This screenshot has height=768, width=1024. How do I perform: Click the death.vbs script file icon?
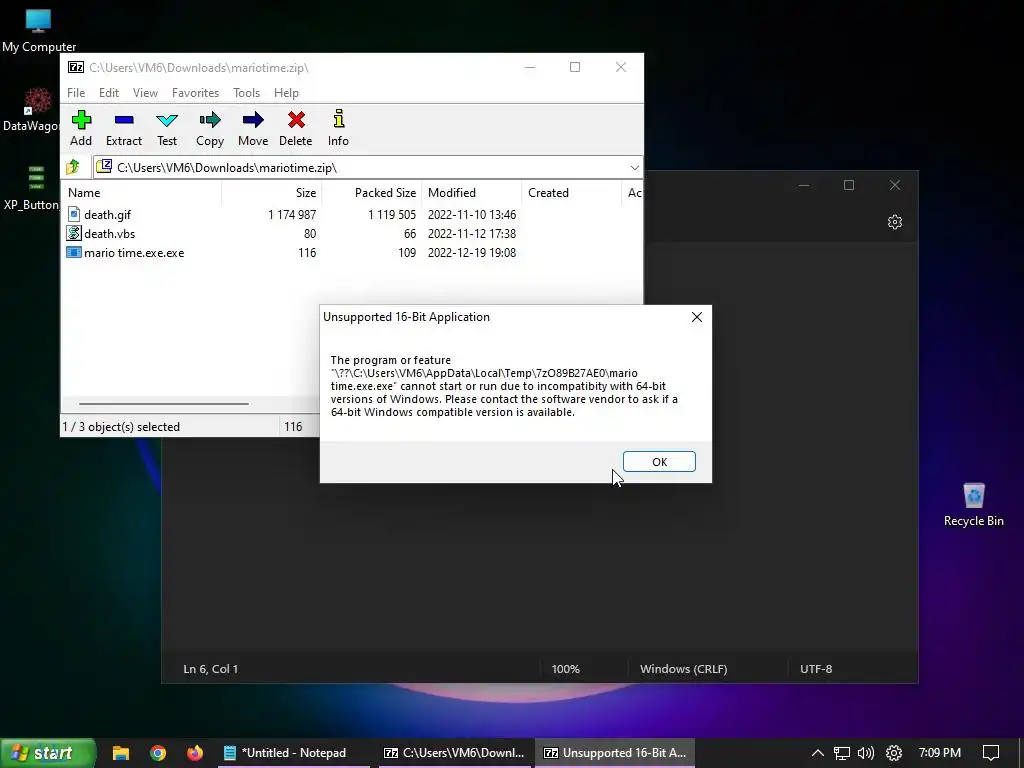click(74, 233)
